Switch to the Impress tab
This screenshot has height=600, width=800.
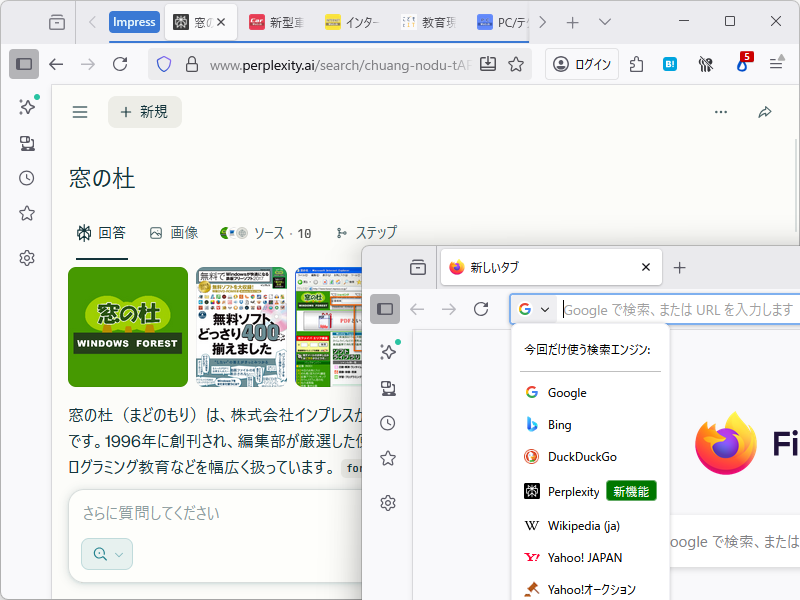133,21
